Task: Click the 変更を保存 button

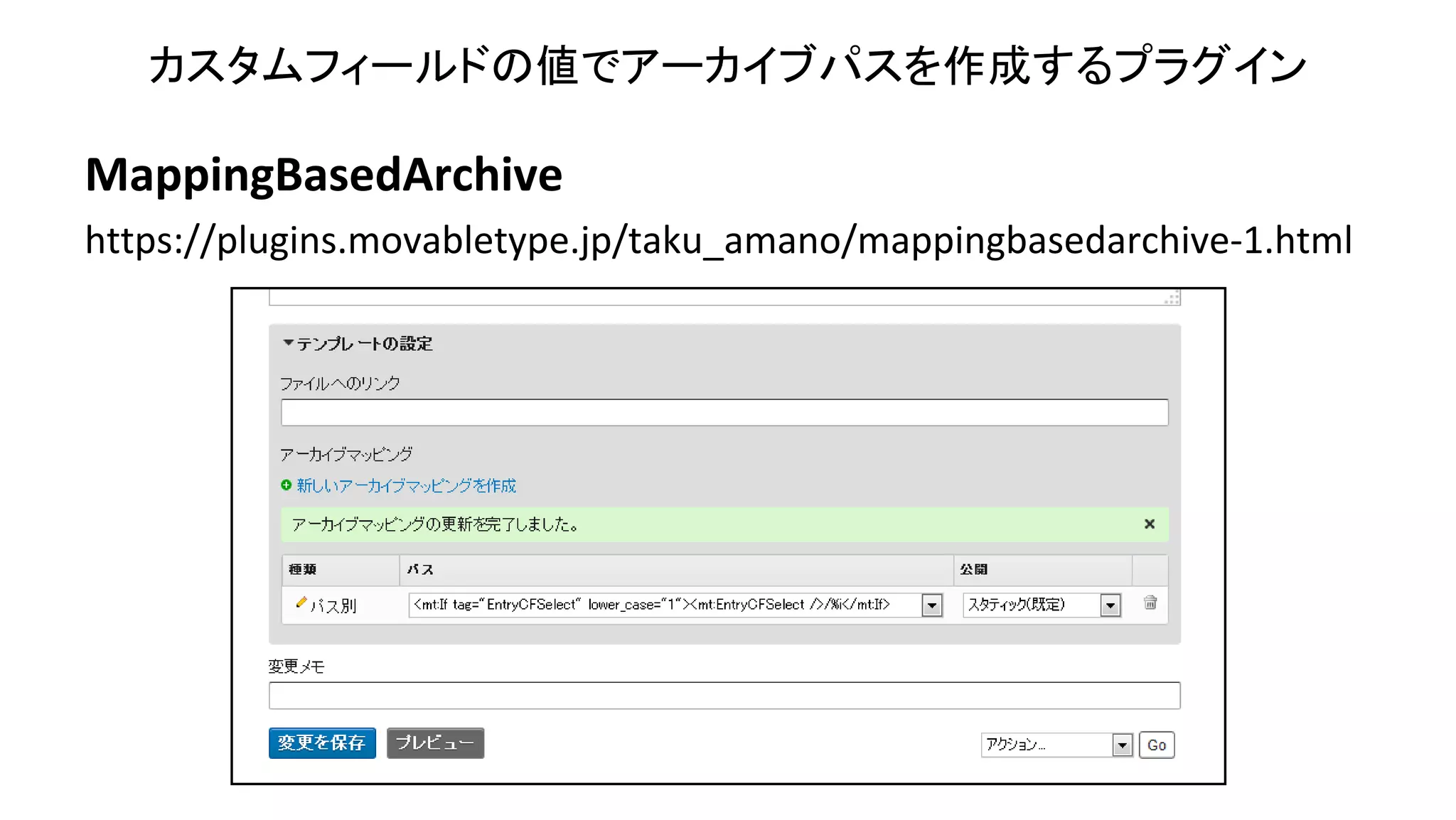Action: click(322, 743)
